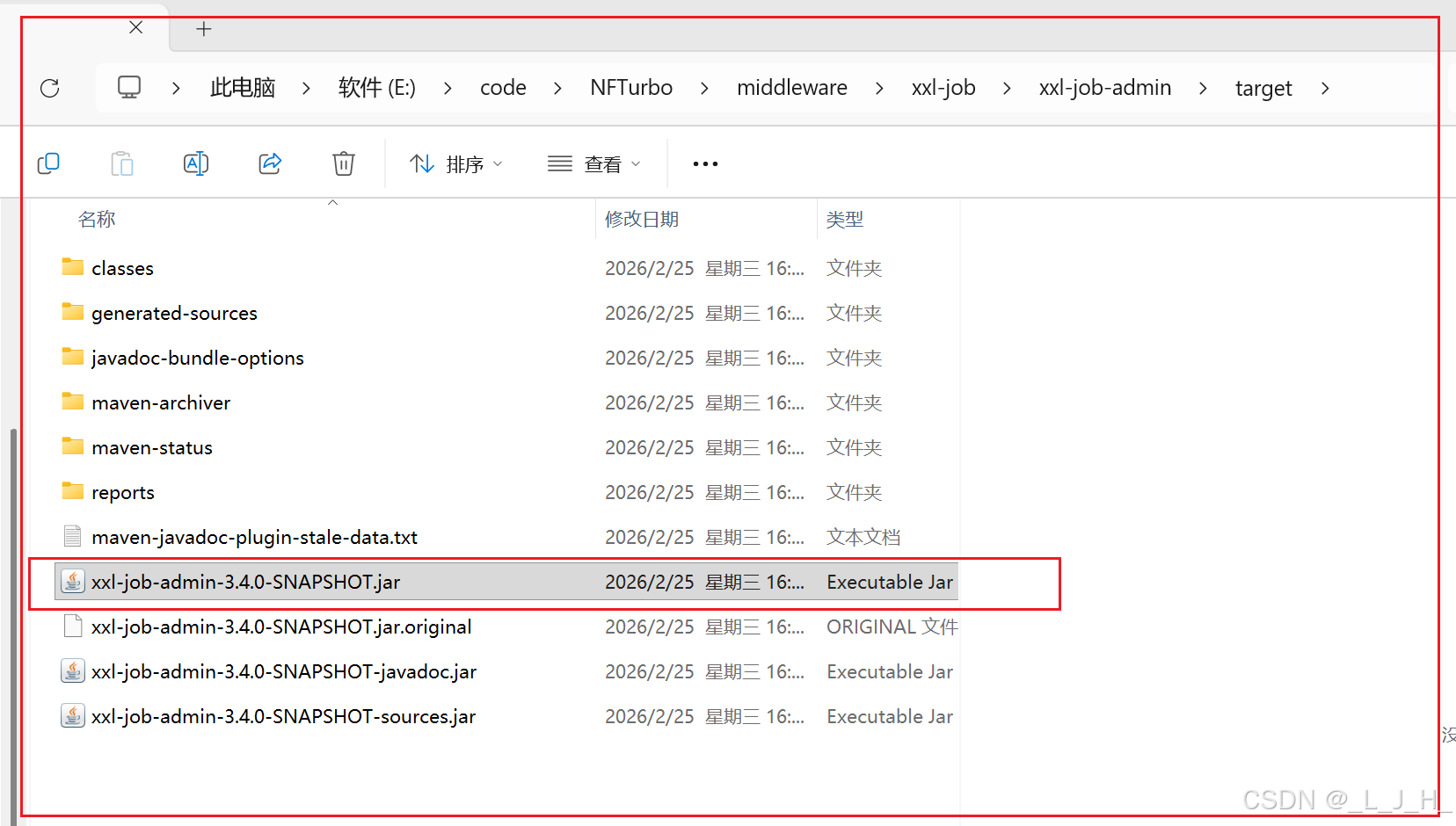Select the classes folder name
1456x826 pixels.
[x=122, y=268]
